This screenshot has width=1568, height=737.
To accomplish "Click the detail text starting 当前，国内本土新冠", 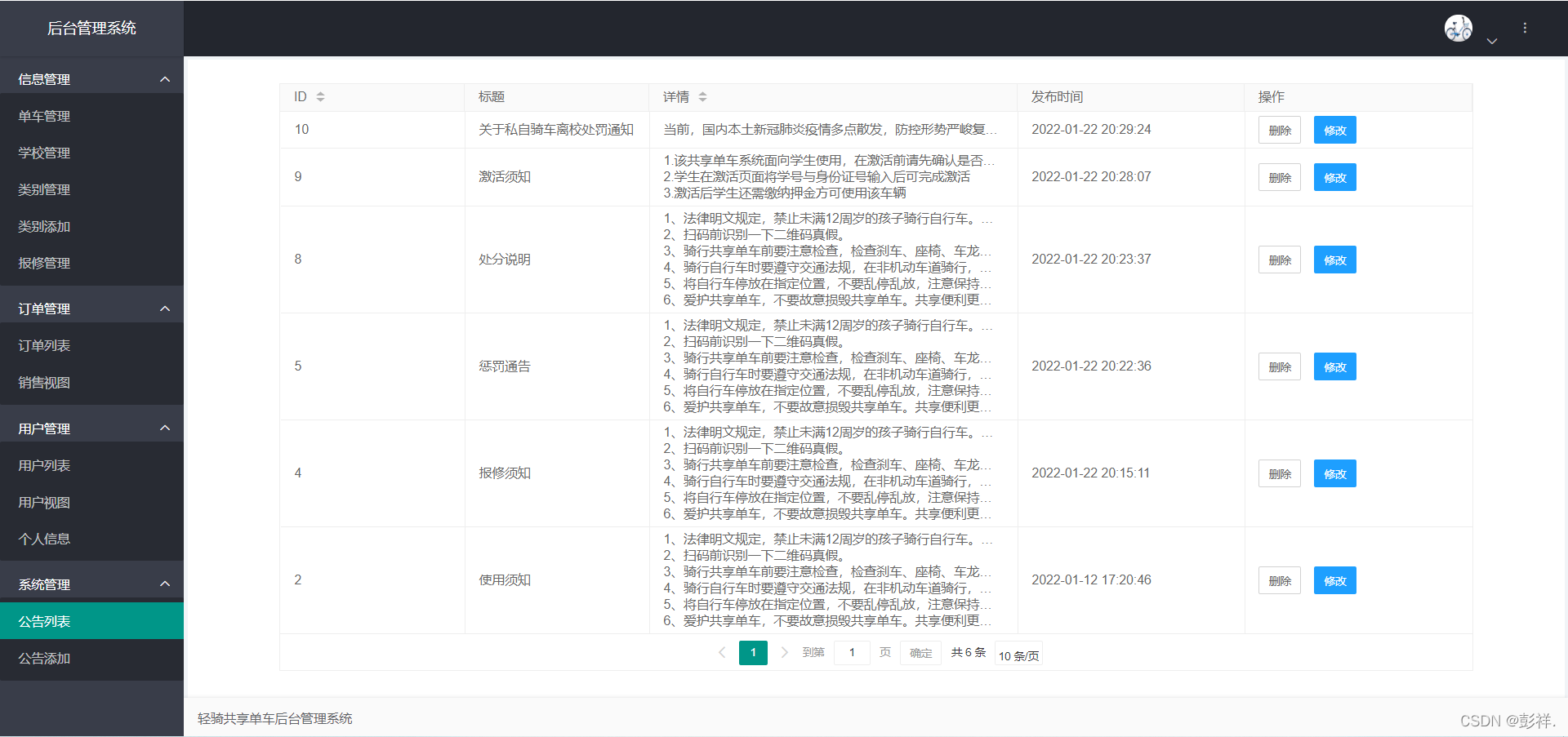I will (x=830, y=129).
